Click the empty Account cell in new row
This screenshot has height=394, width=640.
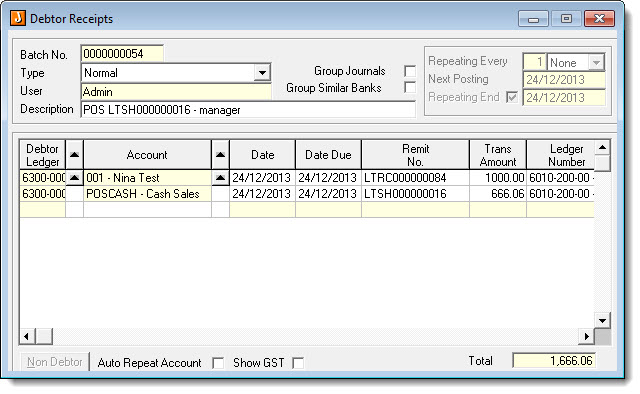click(x=147, y=209)
